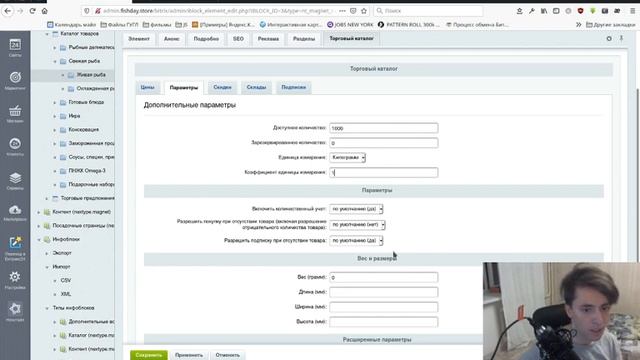This screenshot has height=360, width=640.
Task: Go to browser Home page icon
Action: (x=44, y=11)
